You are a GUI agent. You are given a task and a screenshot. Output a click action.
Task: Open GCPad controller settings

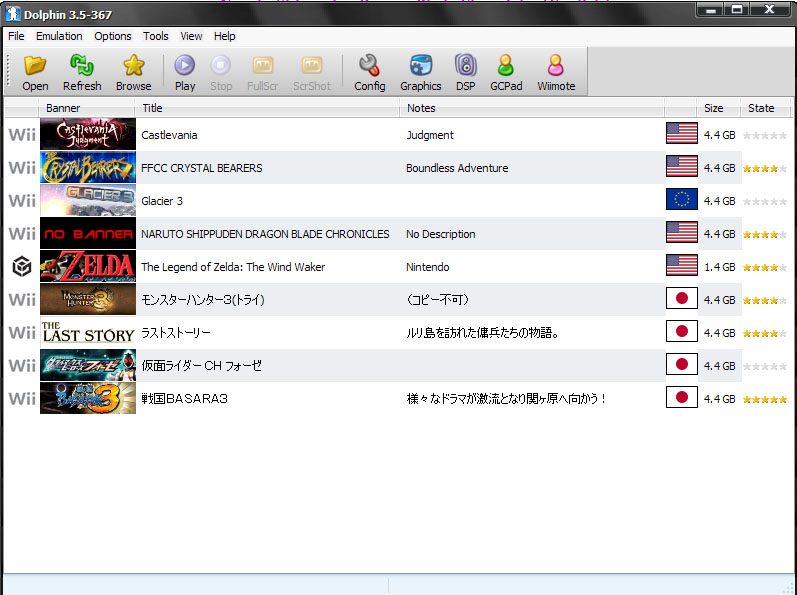point(506,73)
